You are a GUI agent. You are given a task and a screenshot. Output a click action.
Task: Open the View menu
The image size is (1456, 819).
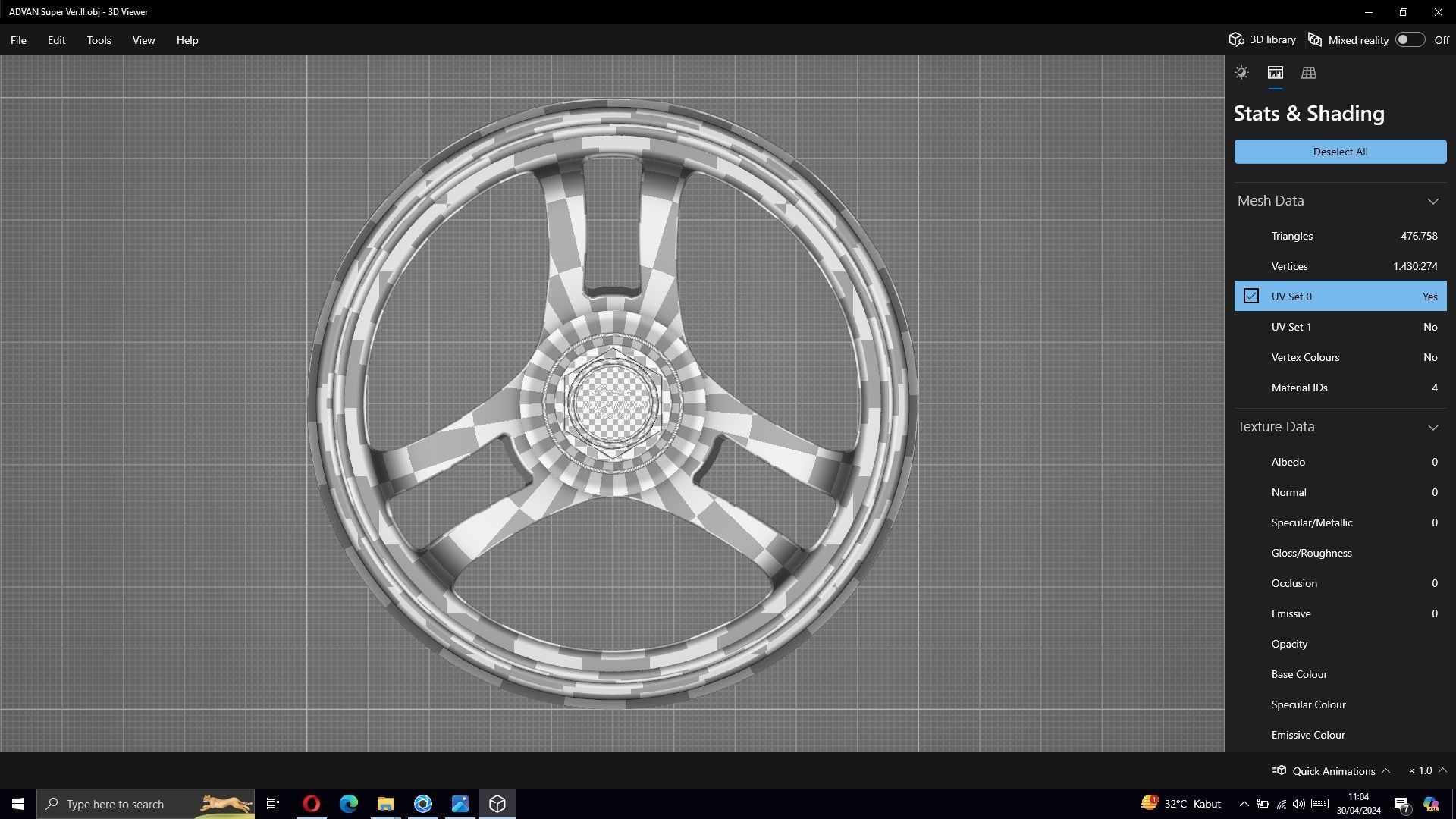pos(143,40)
